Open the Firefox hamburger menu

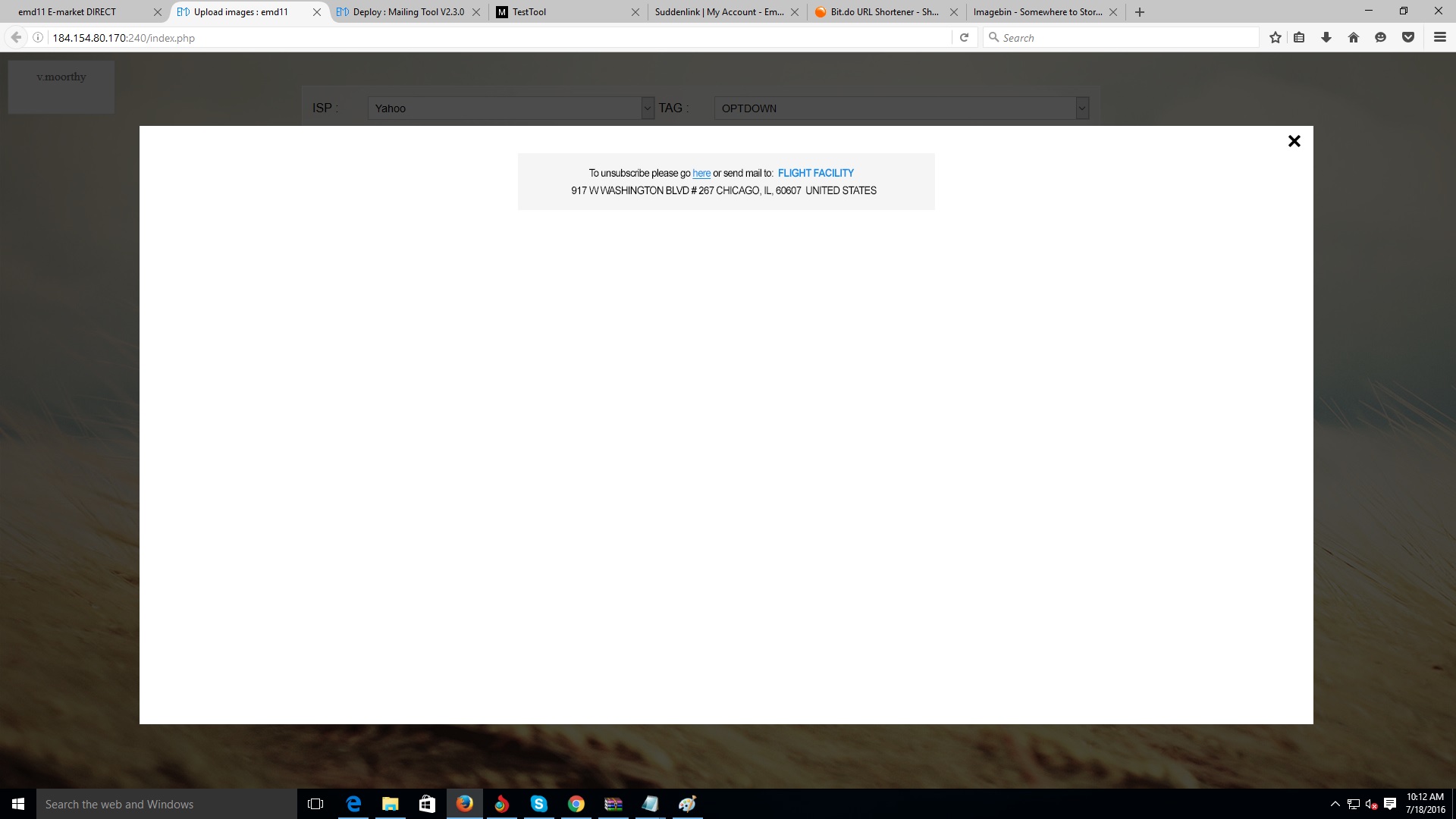pos(1440,37)
